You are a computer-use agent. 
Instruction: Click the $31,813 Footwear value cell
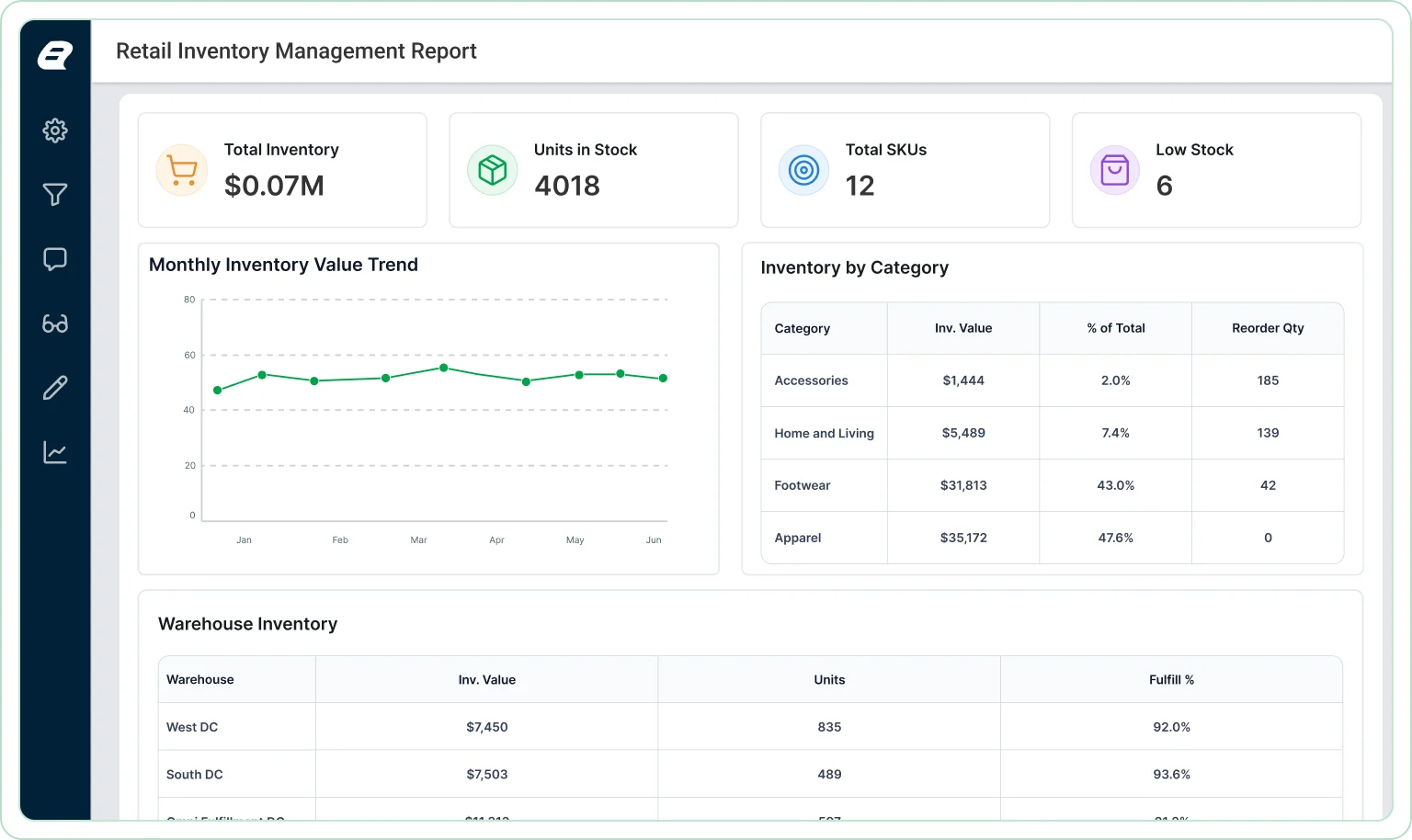click(963, 485)
